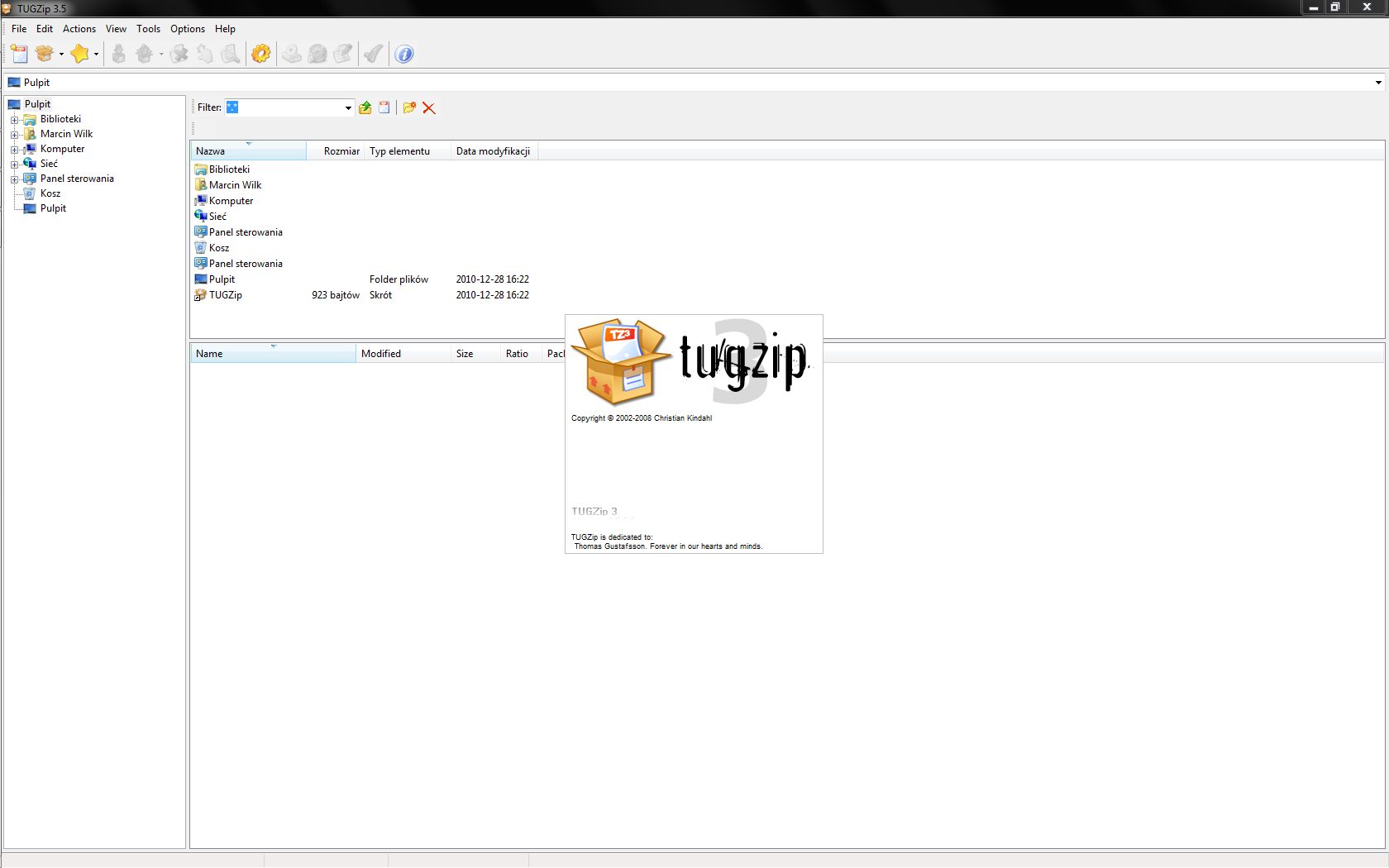The image size is (1389, 868).
Task: Click the yellow star Favorites icon
Action: pos(79,54)
